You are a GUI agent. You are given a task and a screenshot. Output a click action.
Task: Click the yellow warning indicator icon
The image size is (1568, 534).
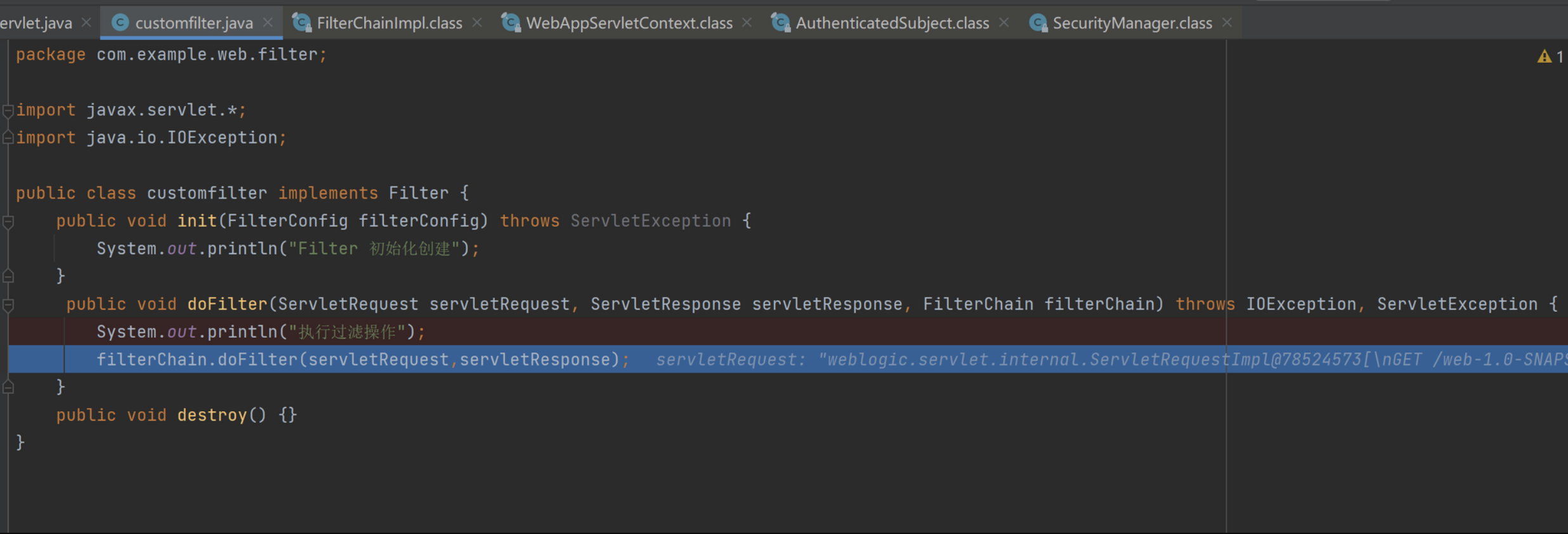point(1544,56)
